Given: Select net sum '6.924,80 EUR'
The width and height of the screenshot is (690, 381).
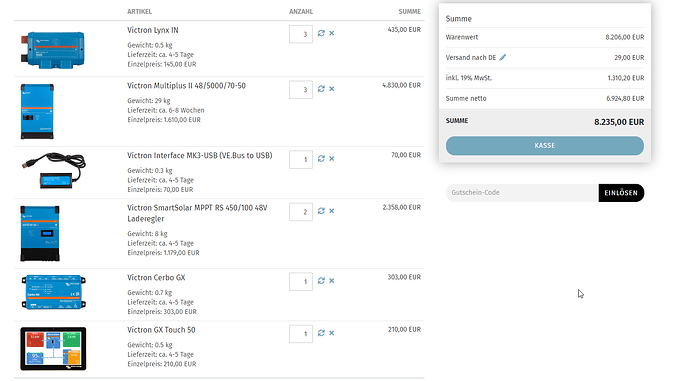Looking at the screenshot, I should 625,99.
